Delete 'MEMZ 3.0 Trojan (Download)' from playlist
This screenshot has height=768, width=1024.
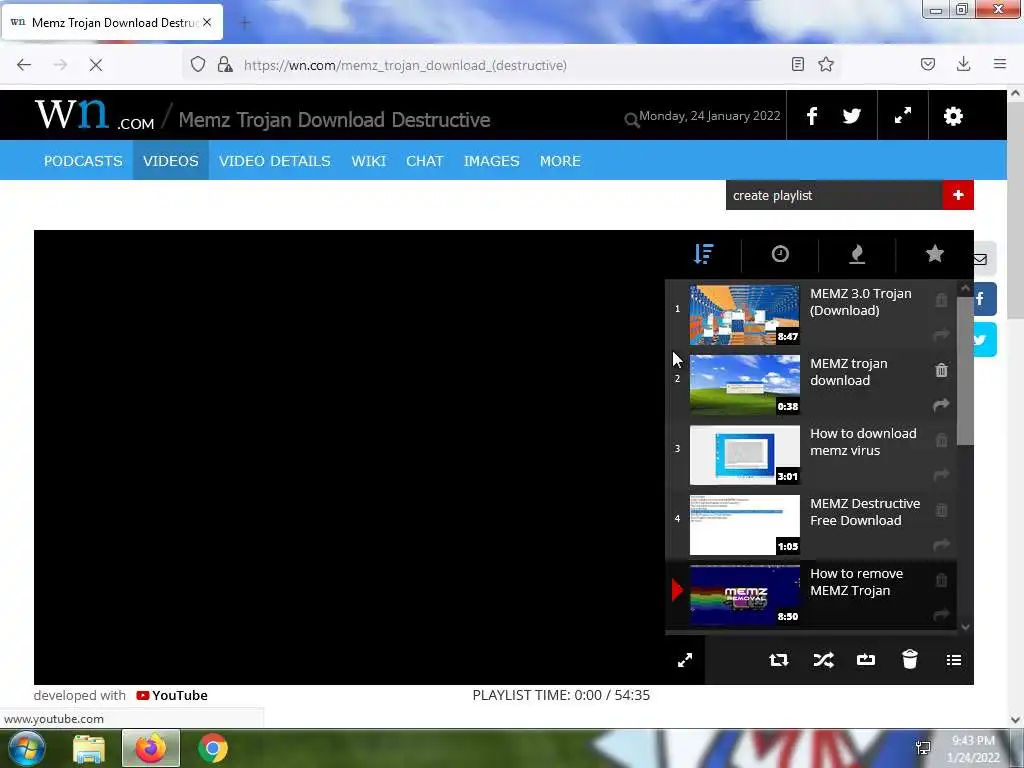(941, 300)
